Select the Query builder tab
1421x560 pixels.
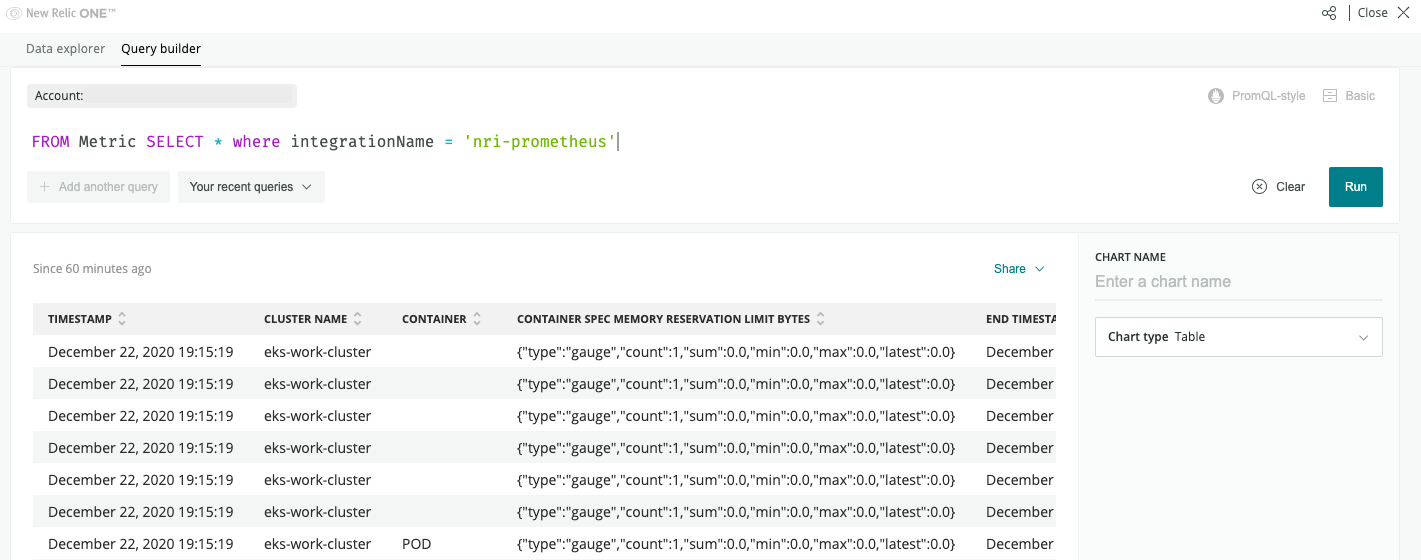tap(161, 48)
